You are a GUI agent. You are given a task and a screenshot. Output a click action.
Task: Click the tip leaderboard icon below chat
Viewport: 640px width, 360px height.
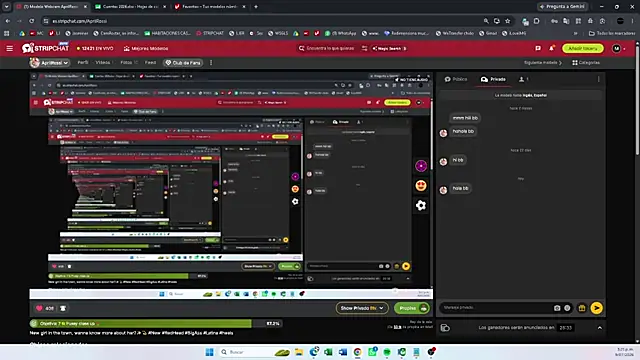(x=445, y=328)
